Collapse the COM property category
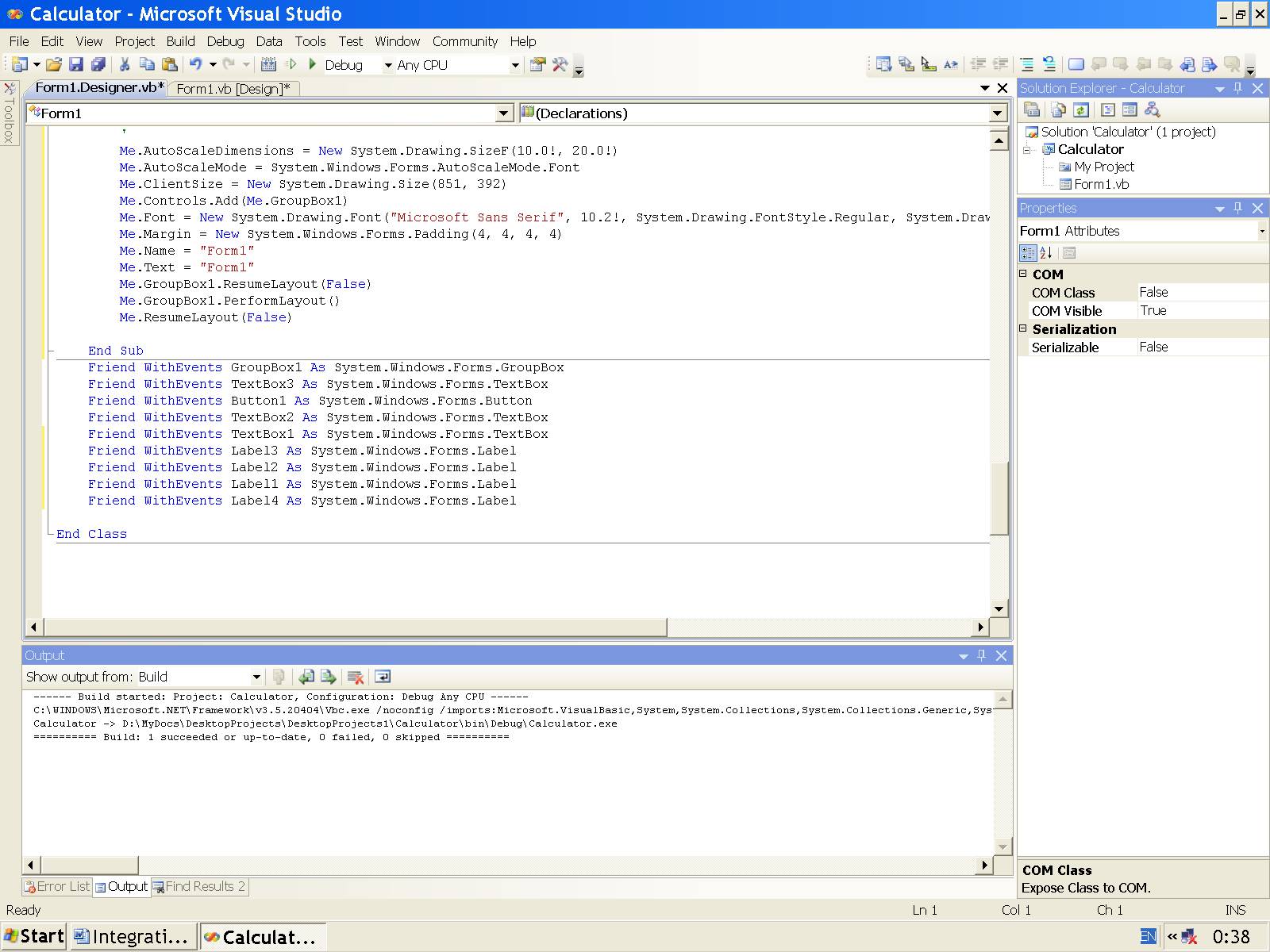This screenshot has width=1270, height=952. 1023,274
